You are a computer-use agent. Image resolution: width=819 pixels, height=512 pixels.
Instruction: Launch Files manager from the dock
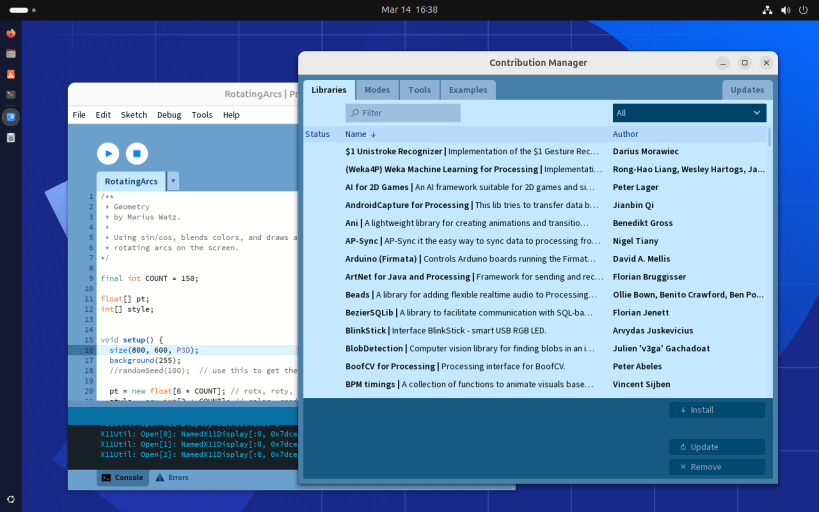(x=11, y=53)
